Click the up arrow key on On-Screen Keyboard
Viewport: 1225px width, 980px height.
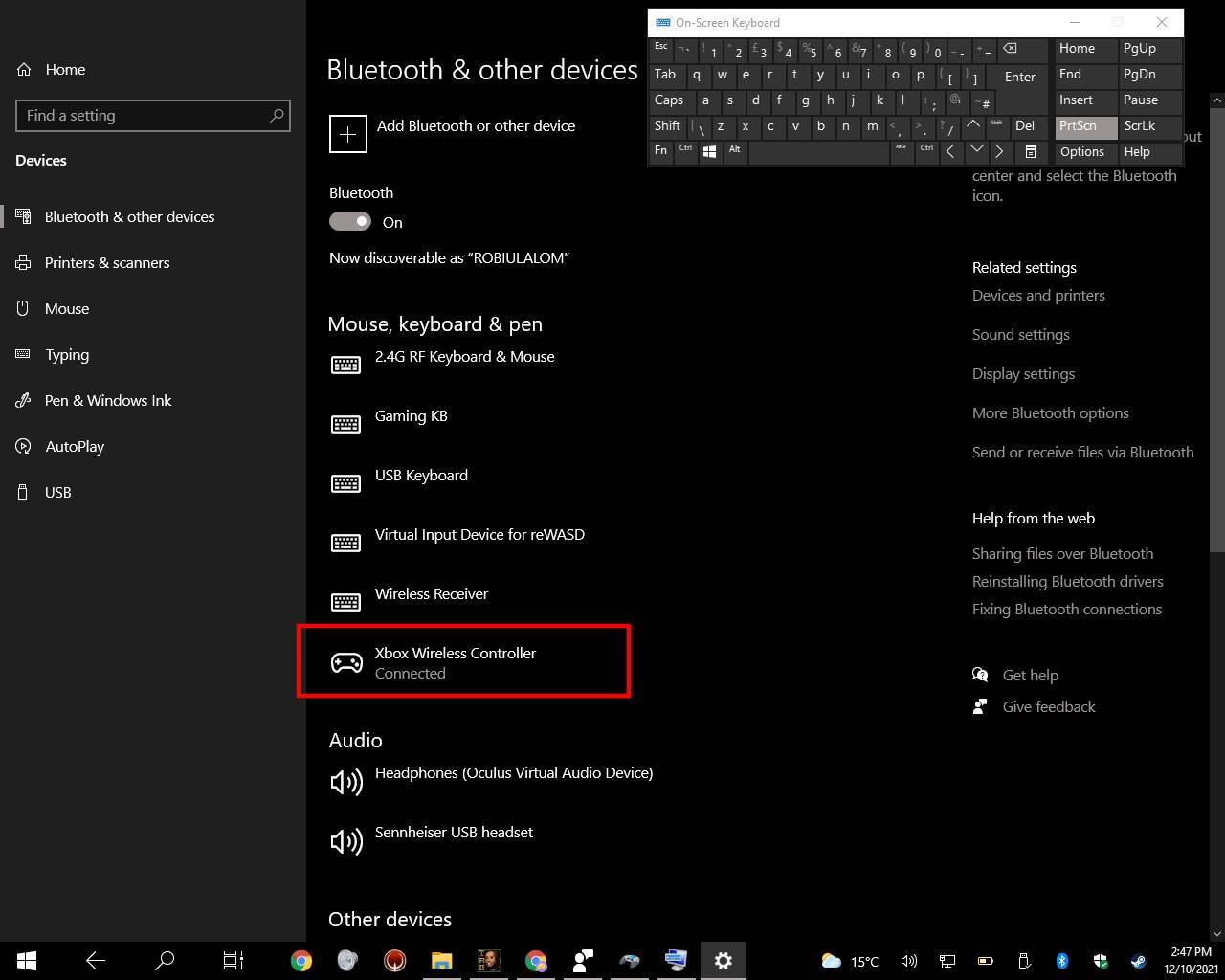[973, 126]
